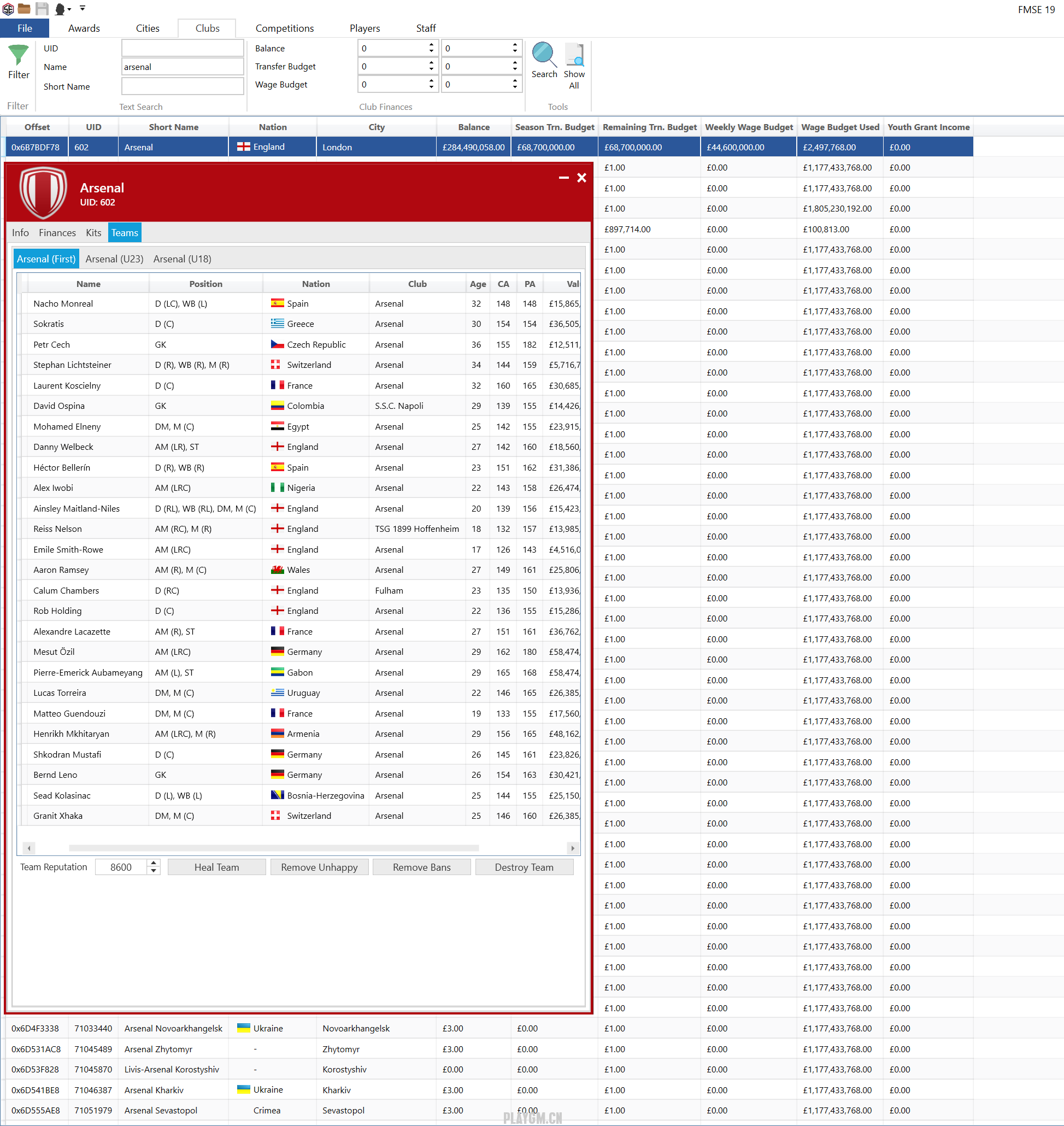Image resolution: width=1064 pixels, height=1126 pixels.
Task: Minimize the Arsenal club panel
Action: [x=563, y=178]
